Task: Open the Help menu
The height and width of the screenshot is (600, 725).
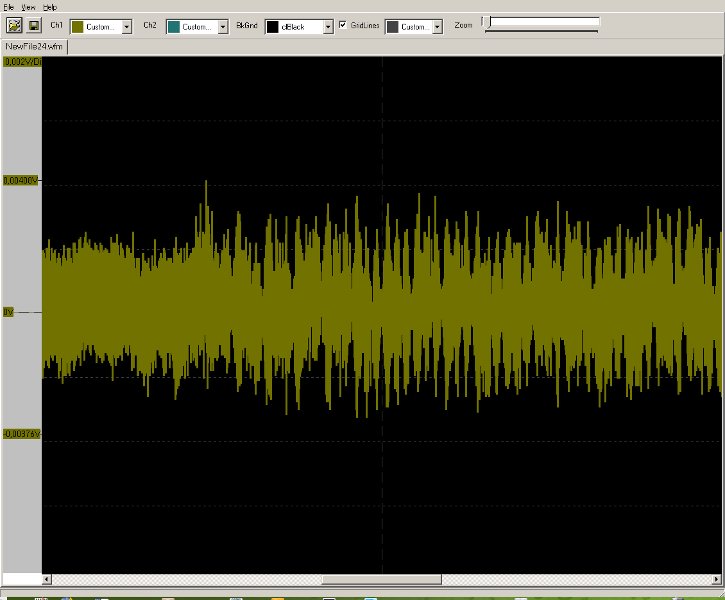Action: [50, 7]
